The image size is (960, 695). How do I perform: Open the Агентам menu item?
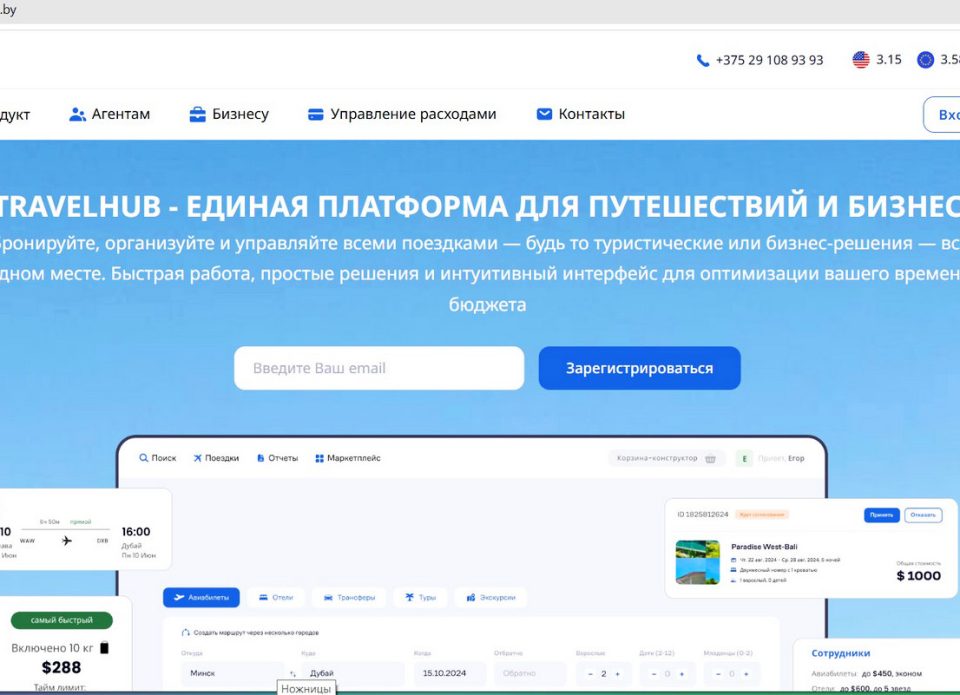[110, 114]
